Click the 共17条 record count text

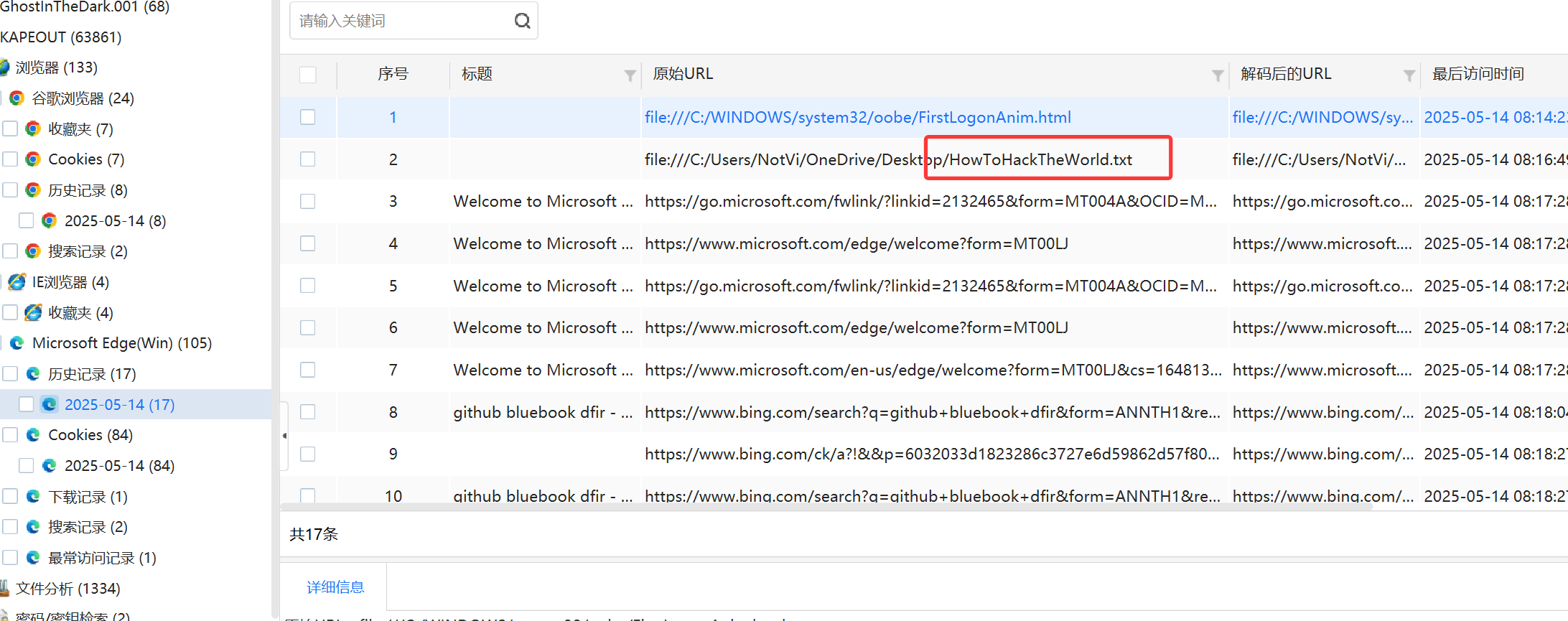click(x=314, y=534)
